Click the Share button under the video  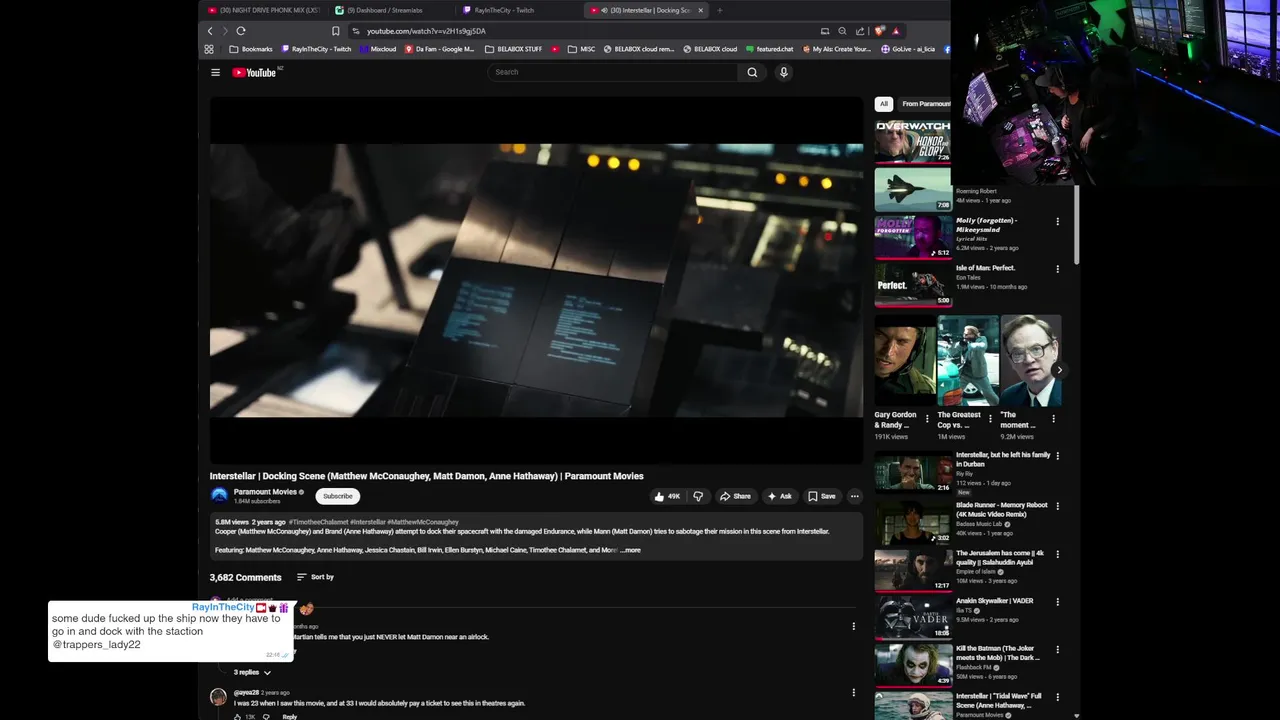pyautogui.click(x=735, y=496)
